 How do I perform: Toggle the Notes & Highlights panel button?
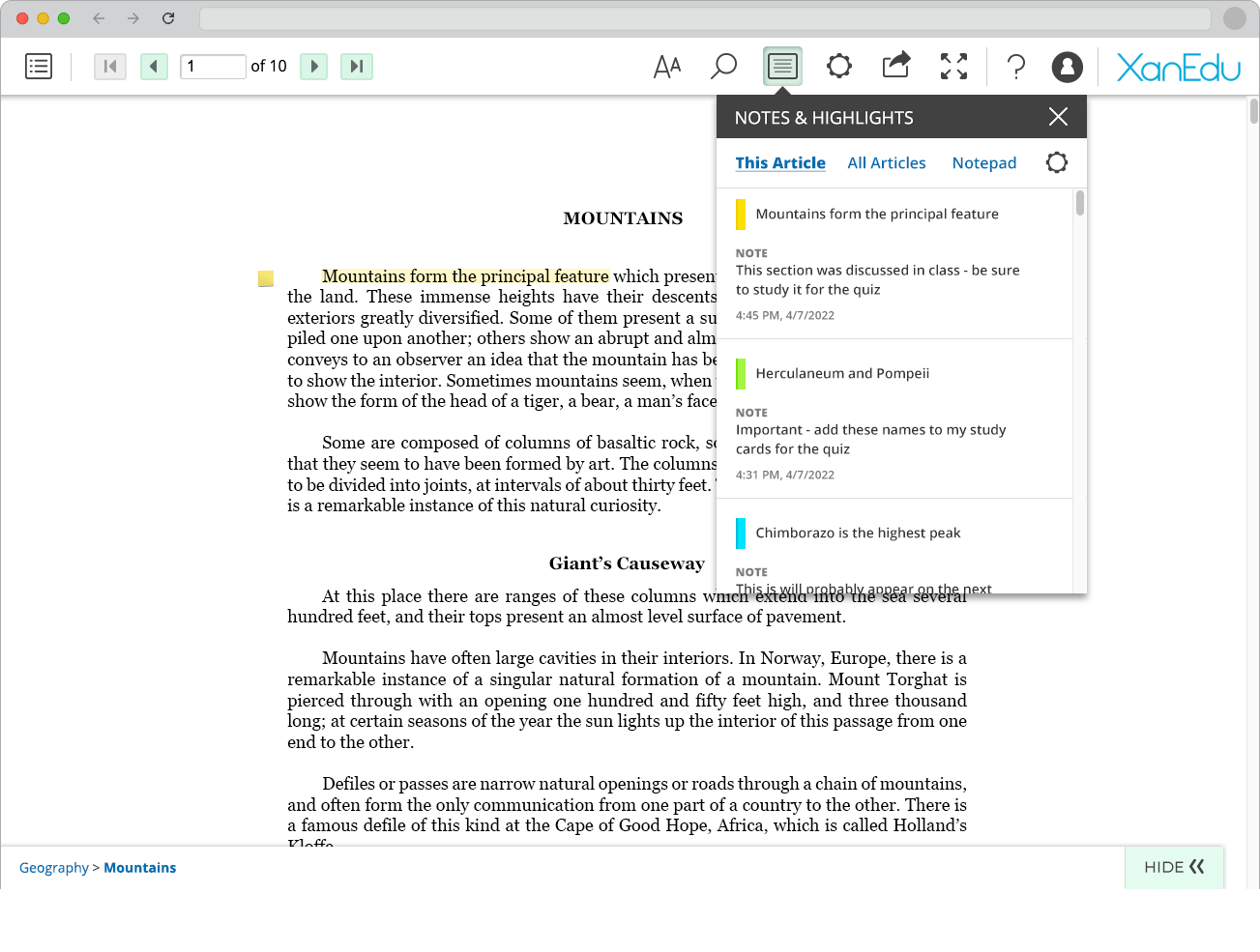(782, 67)
